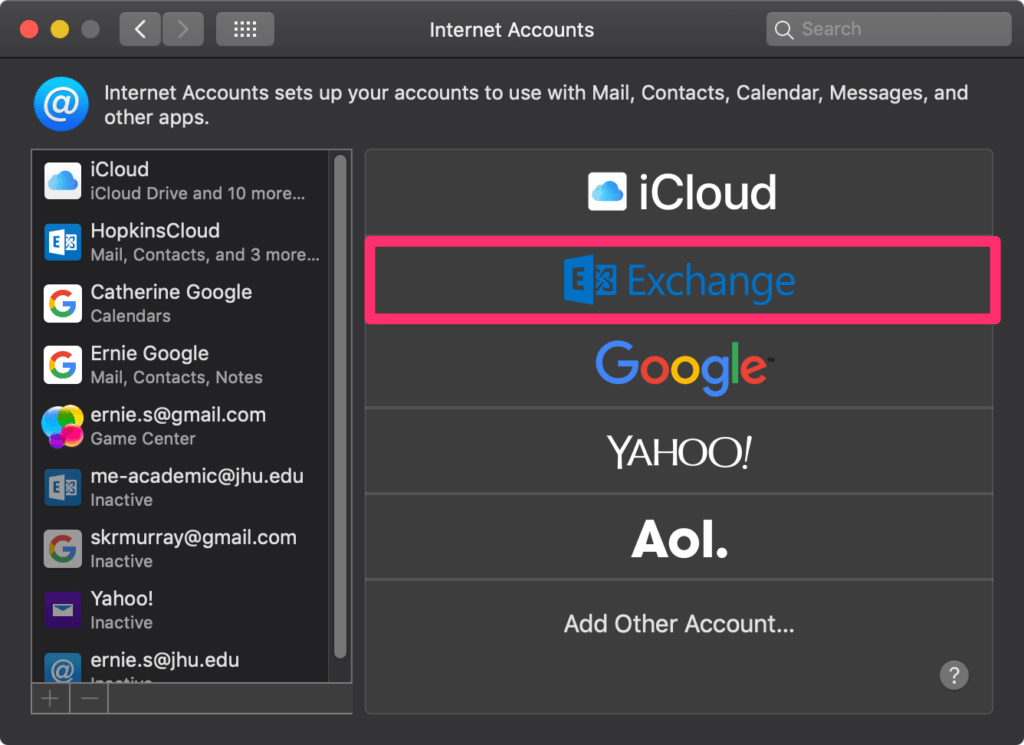This screenshot has width=1024, height=745.
Task: Choose Google as the account type
Action: tap(680, 365)
